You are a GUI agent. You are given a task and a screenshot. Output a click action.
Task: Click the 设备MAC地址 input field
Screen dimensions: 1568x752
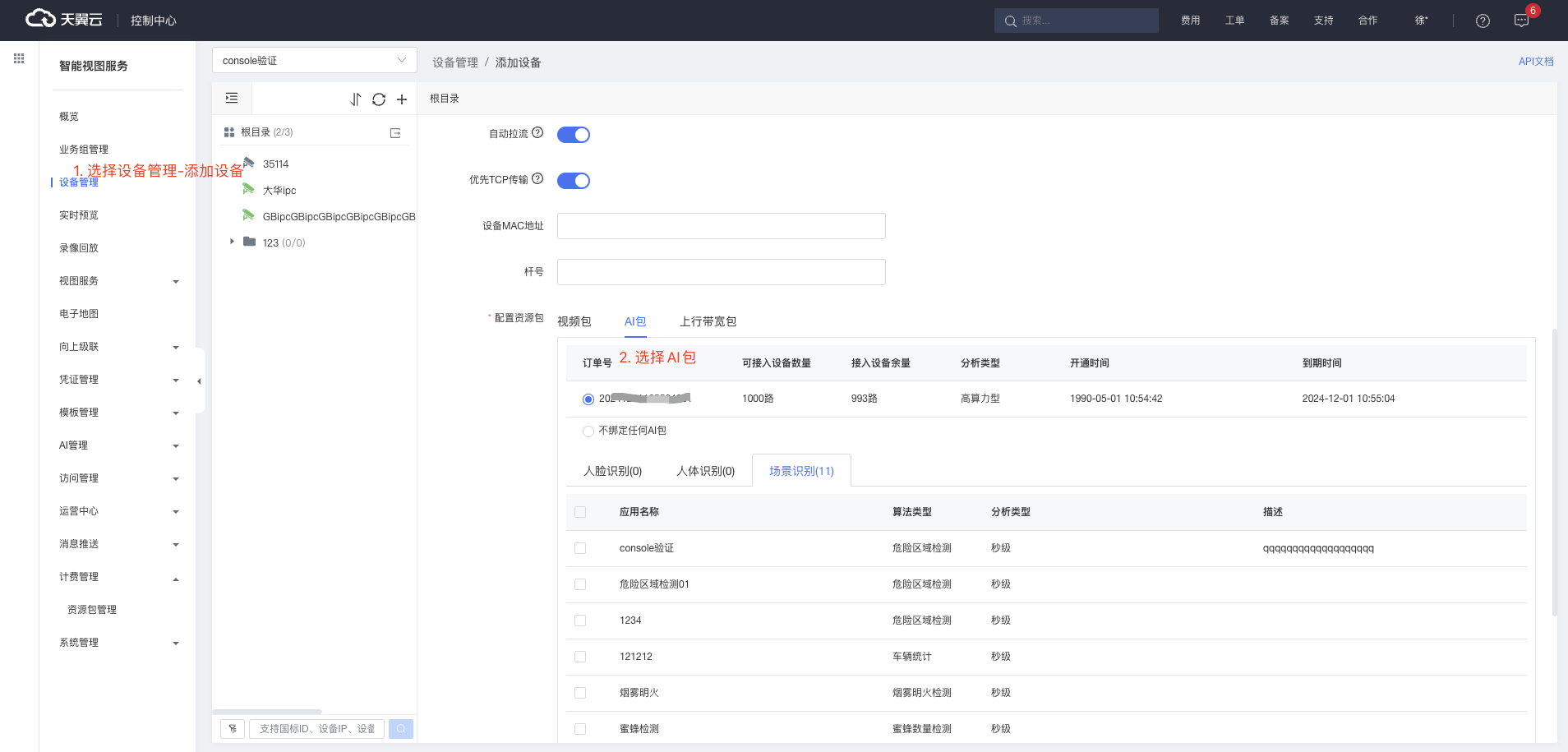(x=721, y=226)
